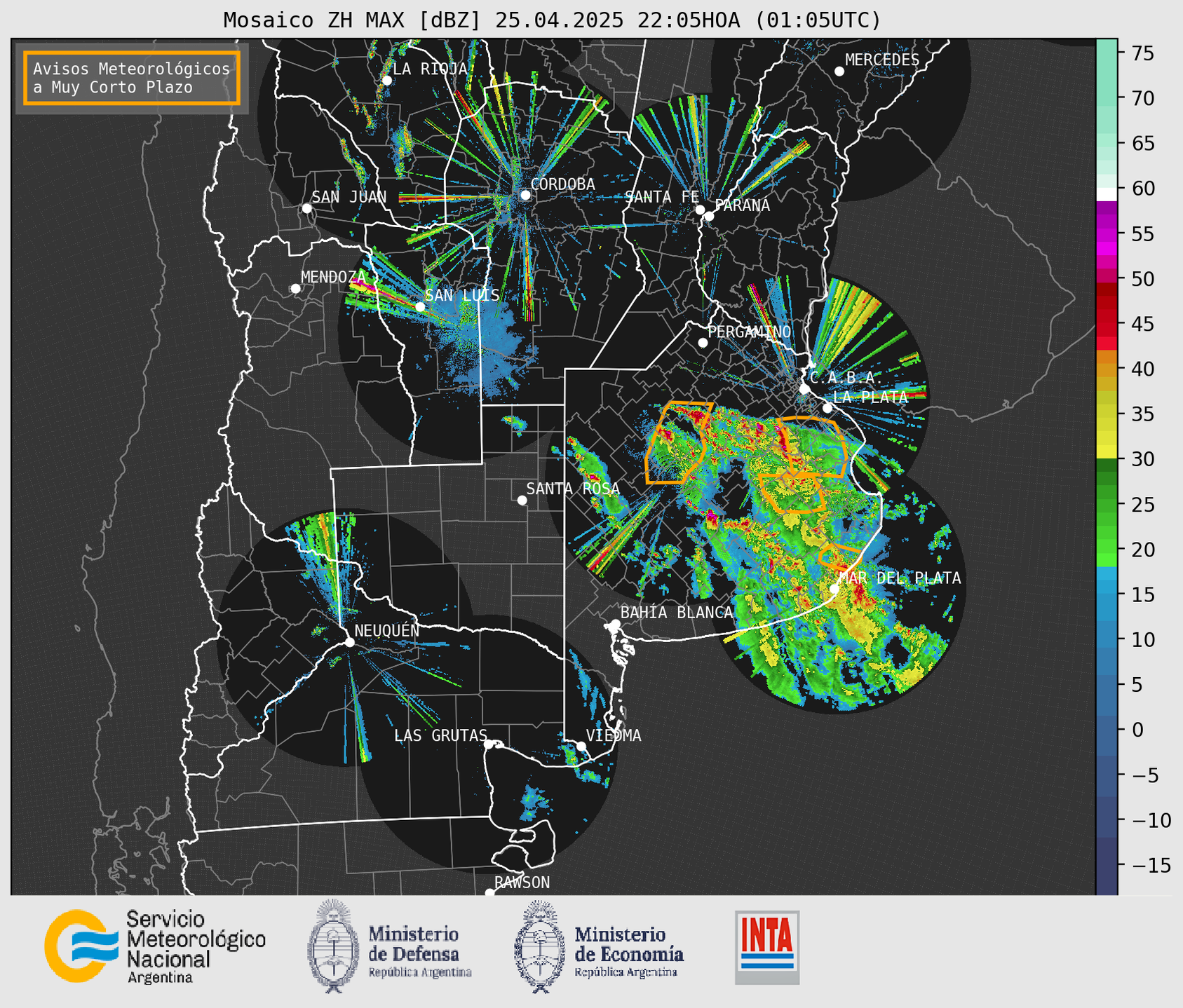This screenshot has height=1008, width=1183.
Task: Click the Ministerio de Economía emblem
Action: tap(539, 946)
